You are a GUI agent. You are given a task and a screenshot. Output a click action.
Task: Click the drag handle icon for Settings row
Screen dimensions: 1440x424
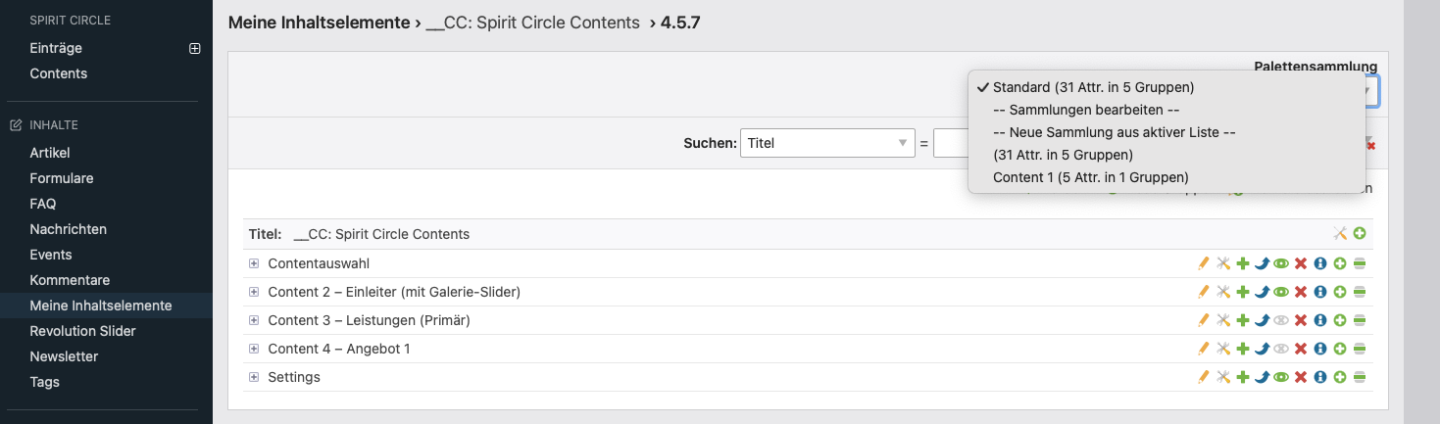1360,377
